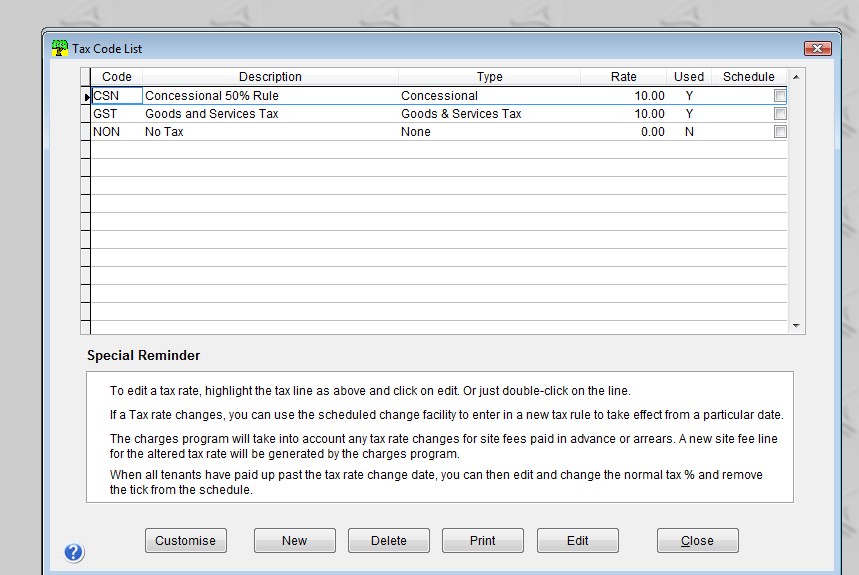Open the Edit button for selected tax

(577, 540)
